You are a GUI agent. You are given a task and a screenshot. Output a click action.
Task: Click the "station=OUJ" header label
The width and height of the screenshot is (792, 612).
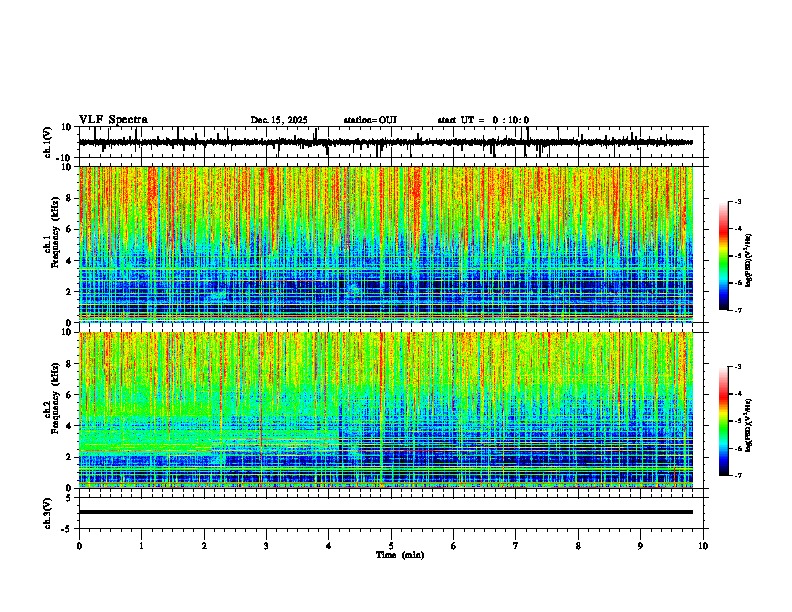370,120
